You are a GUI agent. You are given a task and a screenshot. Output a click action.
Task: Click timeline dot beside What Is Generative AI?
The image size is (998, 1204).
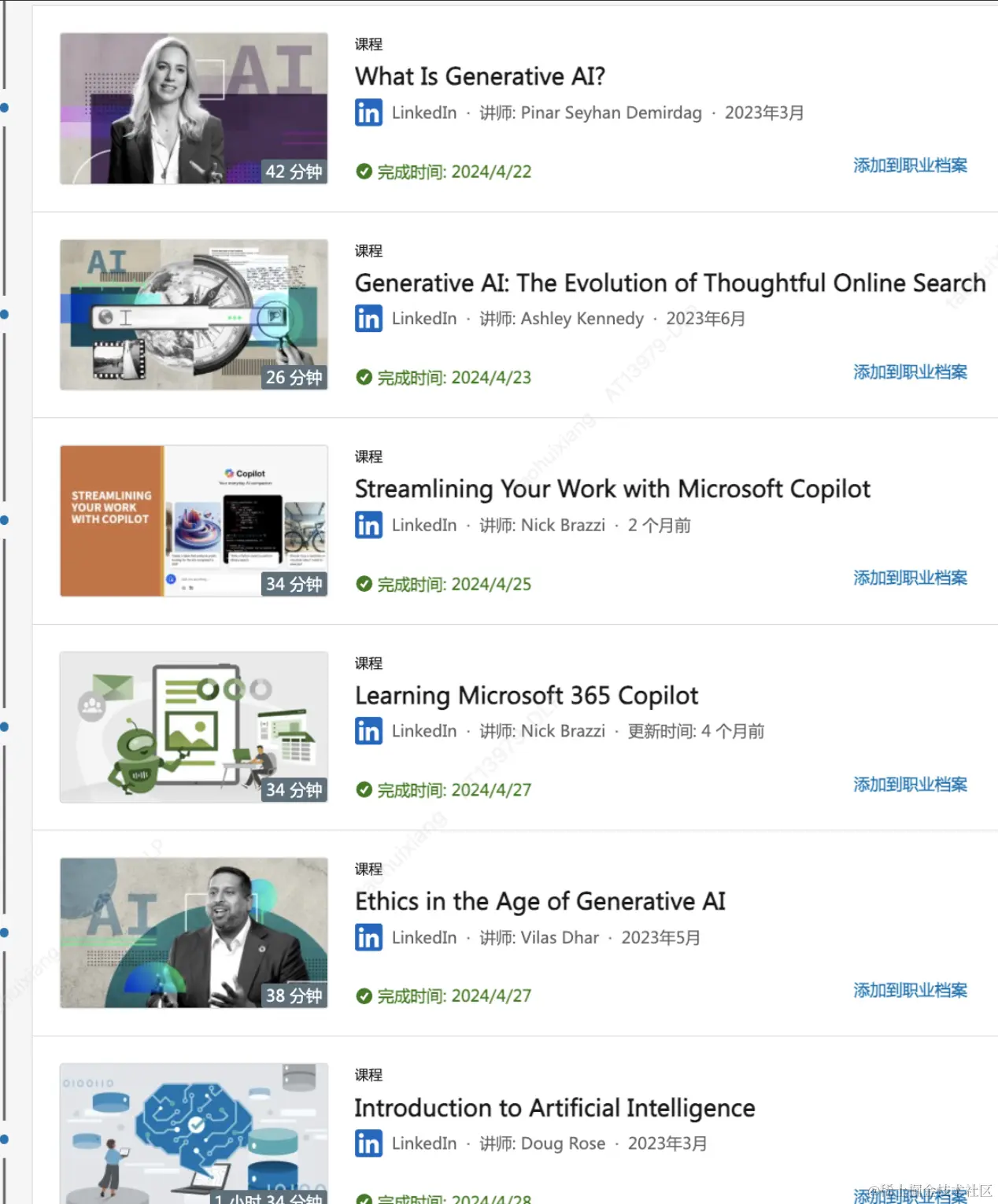click(x=5, y=108)
